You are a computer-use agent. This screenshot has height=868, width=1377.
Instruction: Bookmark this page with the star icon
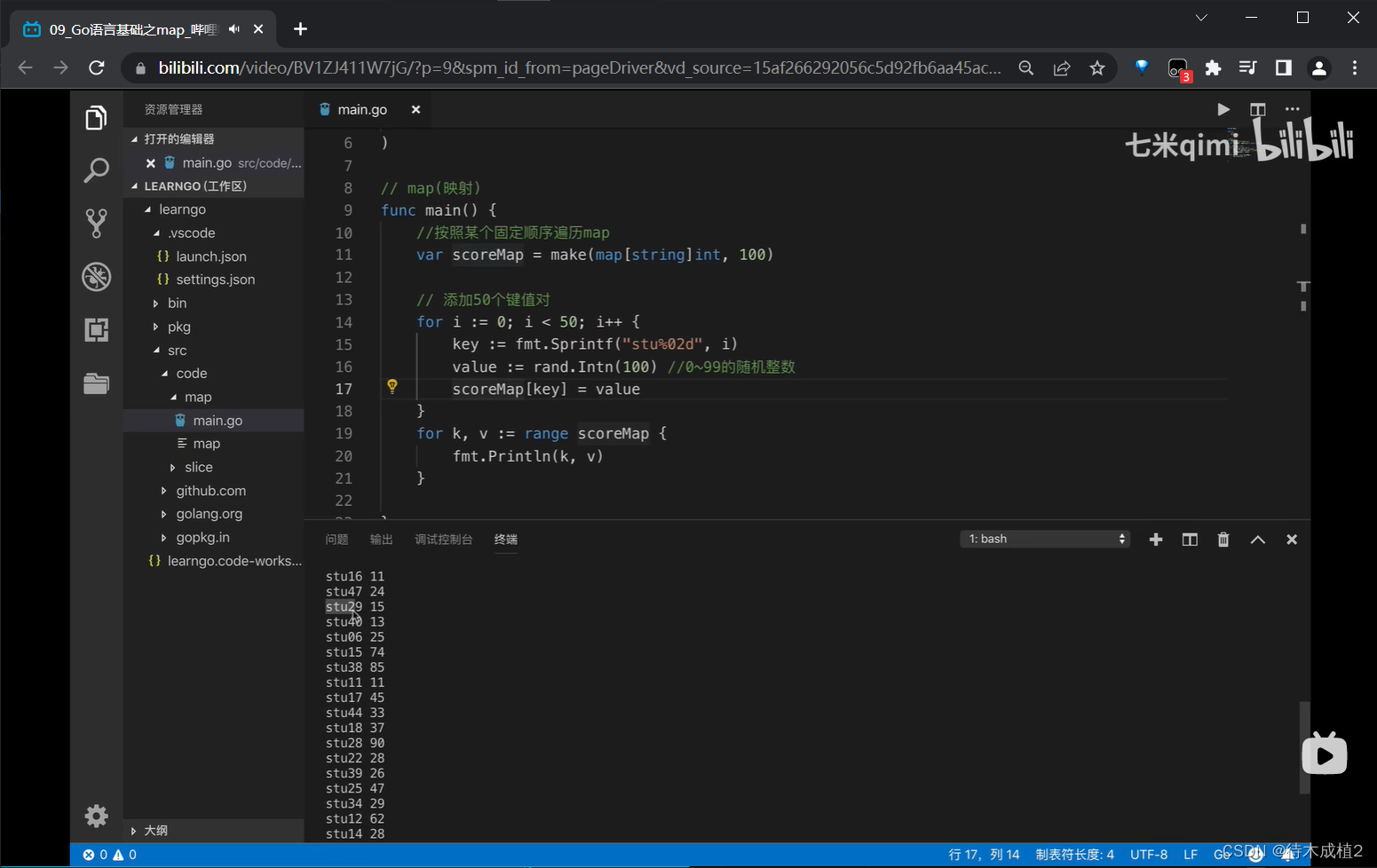1097,68
